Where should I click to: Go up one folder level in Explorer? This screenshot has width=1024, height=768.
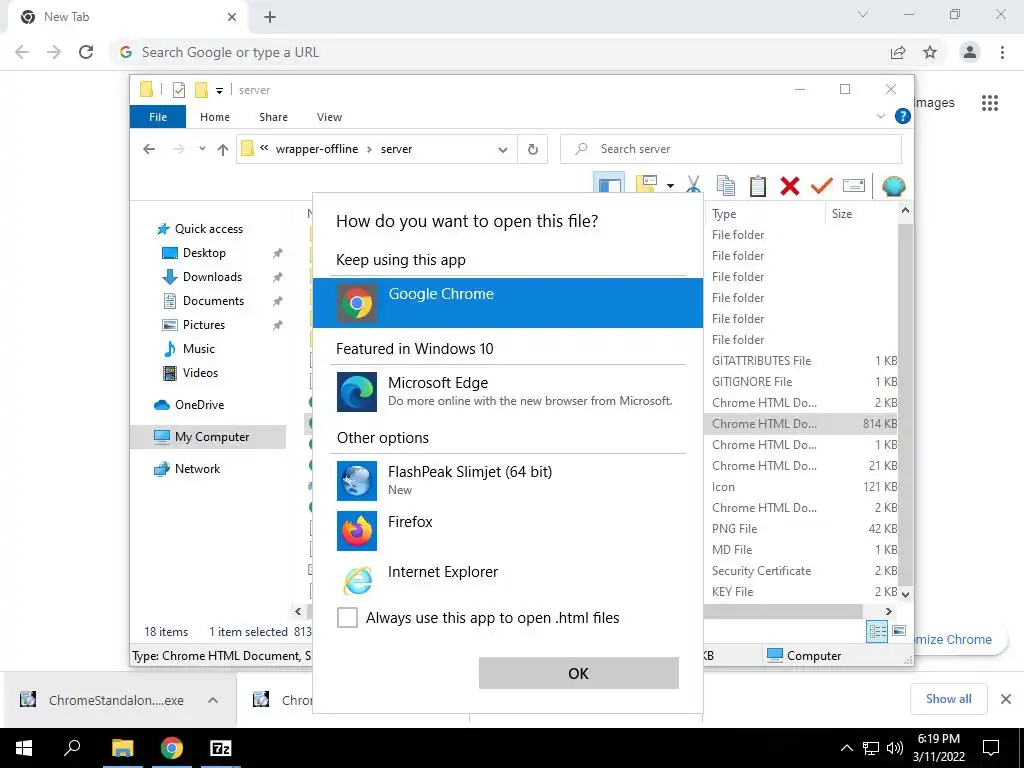pos(223,150)
